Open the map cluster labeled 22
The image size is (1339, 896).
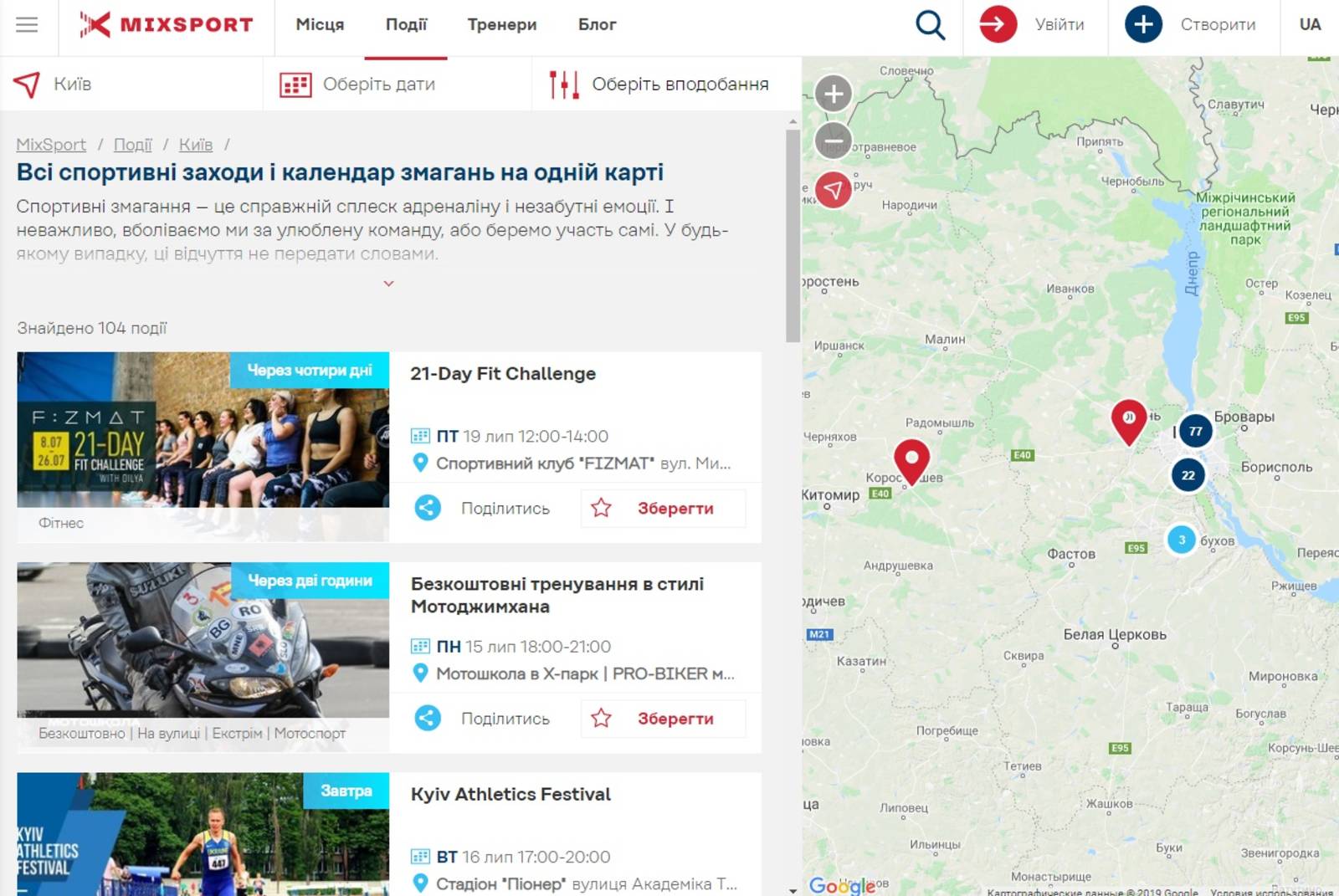[x=1188, y=475]
